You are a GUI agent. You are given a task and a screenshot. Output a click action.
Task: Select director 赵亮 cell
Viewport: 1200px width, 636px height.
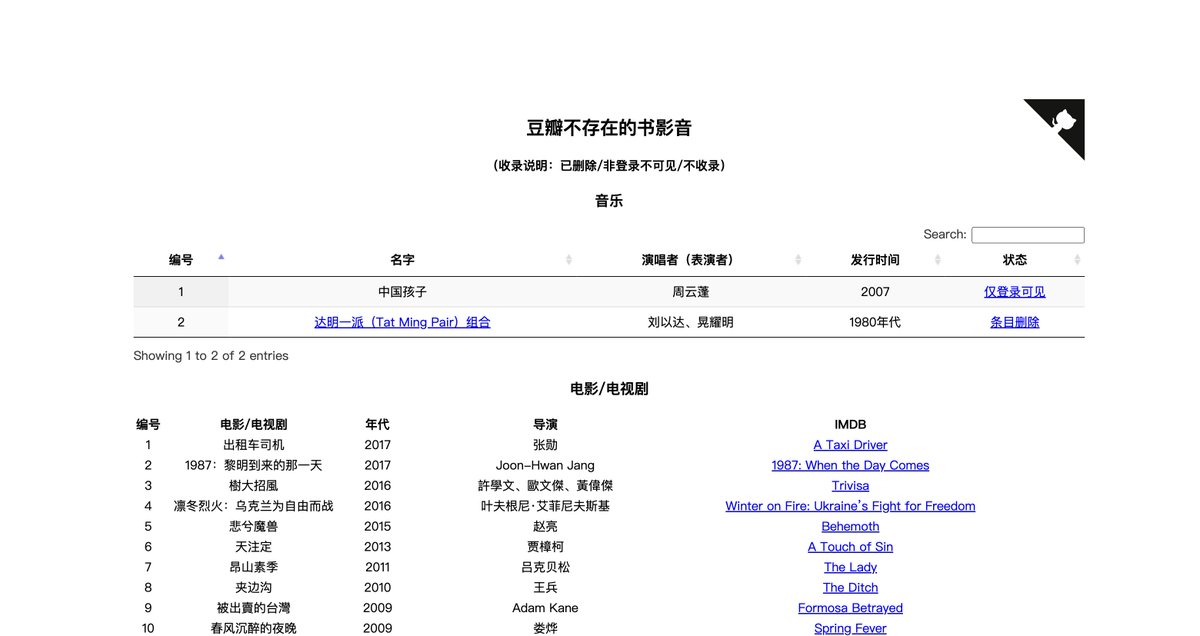point(545,527)
